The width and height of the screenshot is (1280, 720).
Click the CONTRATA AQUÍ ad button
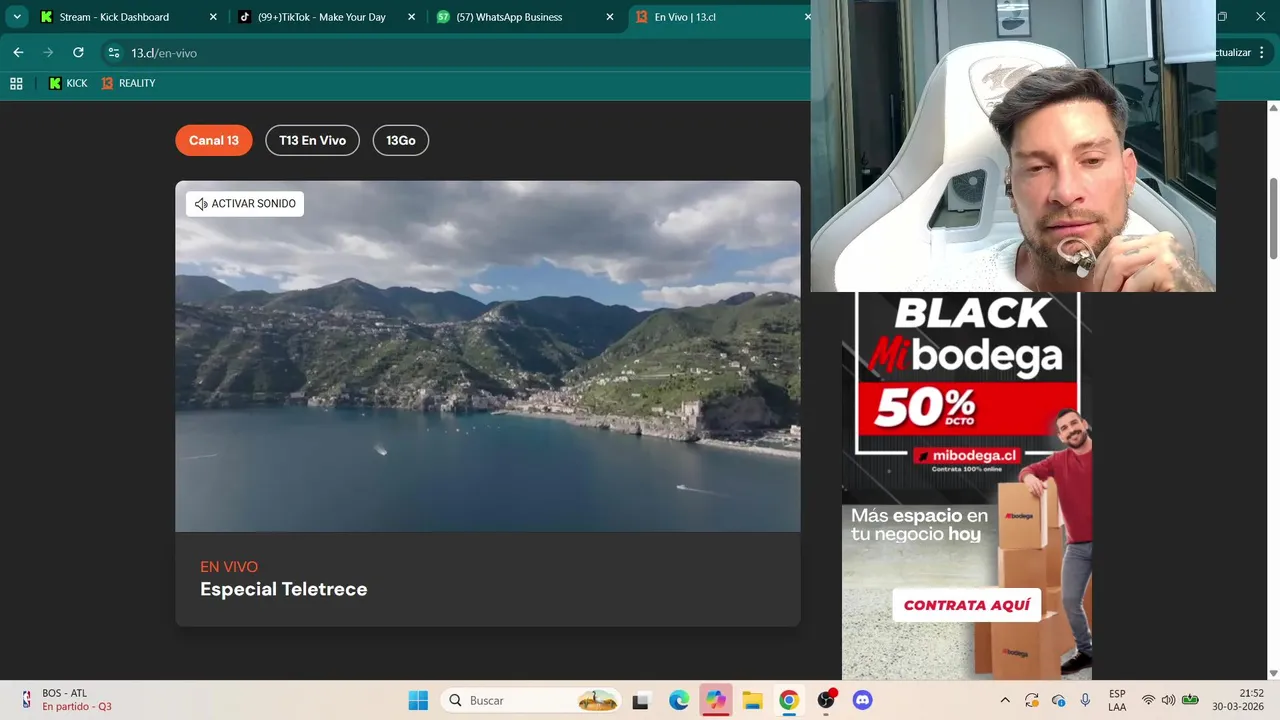967,605
